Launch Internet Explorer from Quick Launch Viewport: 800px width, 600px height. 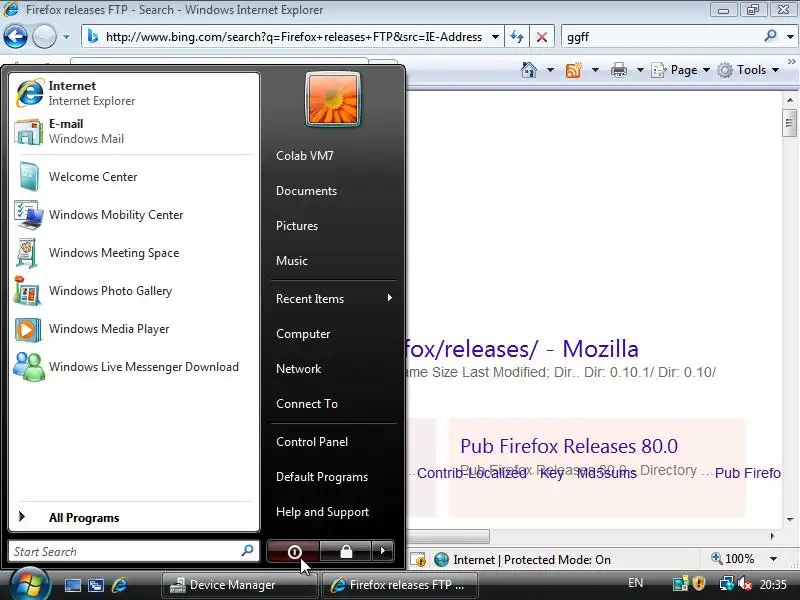click(119, 585)
